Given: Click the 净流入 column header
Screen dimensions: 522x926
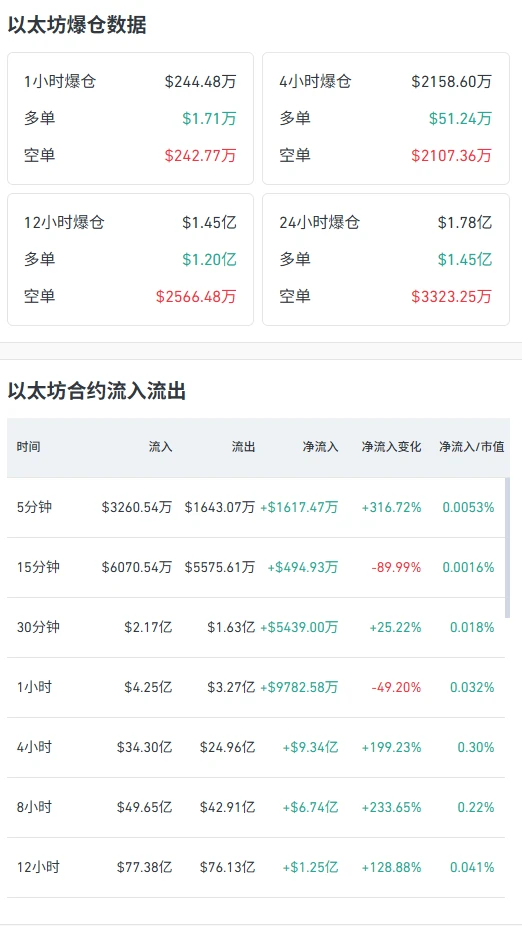Looking at the screenshot, I should click(321, 447).
